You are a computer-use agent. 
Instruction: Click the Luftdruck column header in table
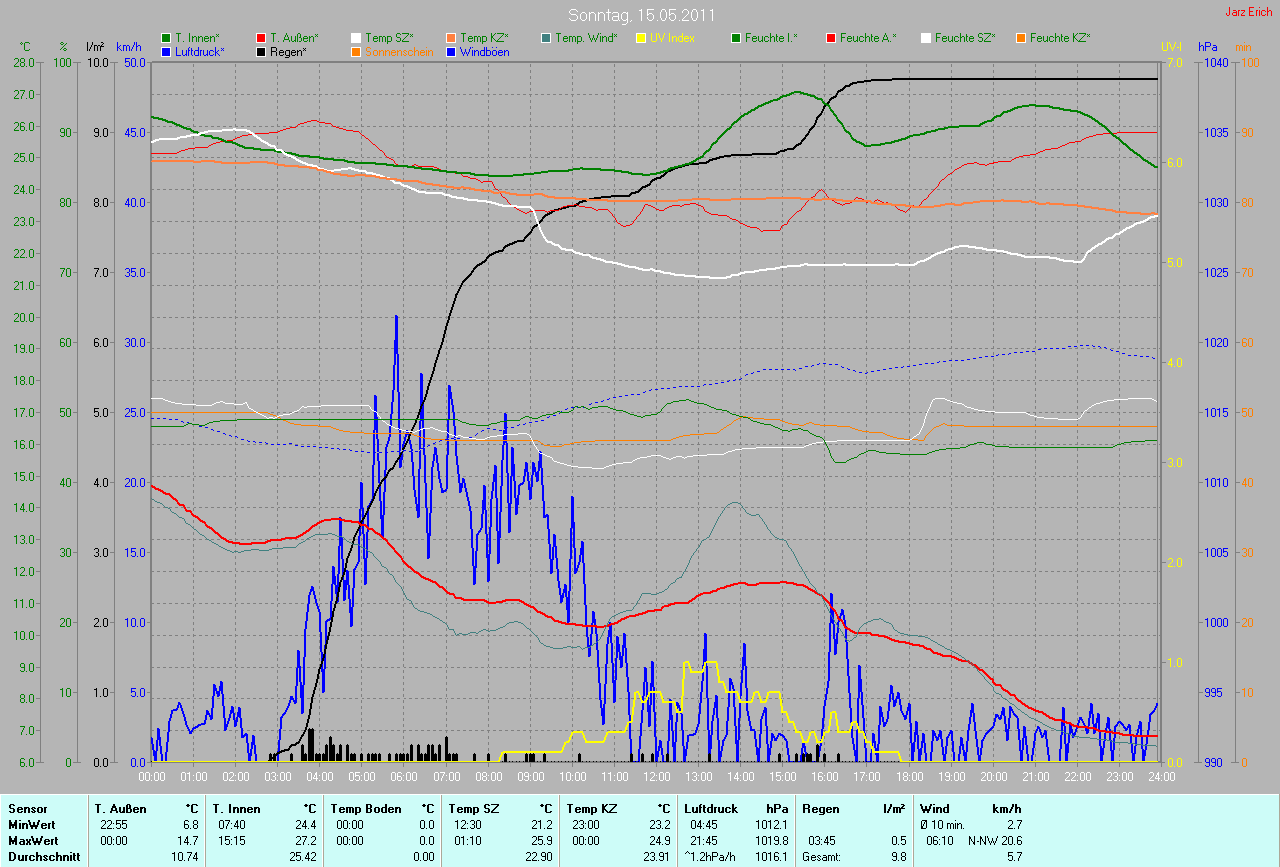pyautogui.click(x=709, y=808)
